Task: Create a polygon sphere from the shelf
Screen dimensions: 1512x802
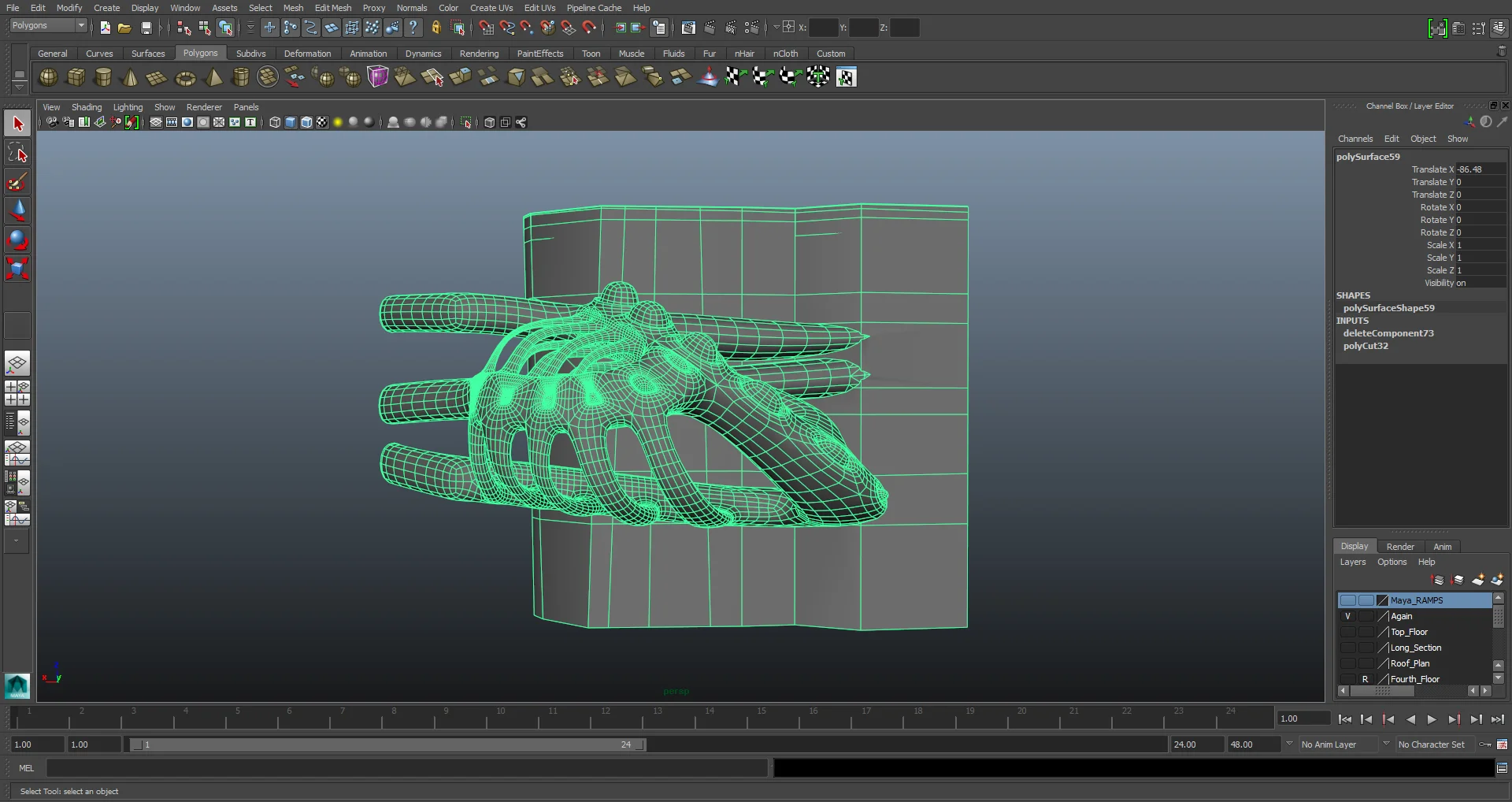Action: (49, 77)
